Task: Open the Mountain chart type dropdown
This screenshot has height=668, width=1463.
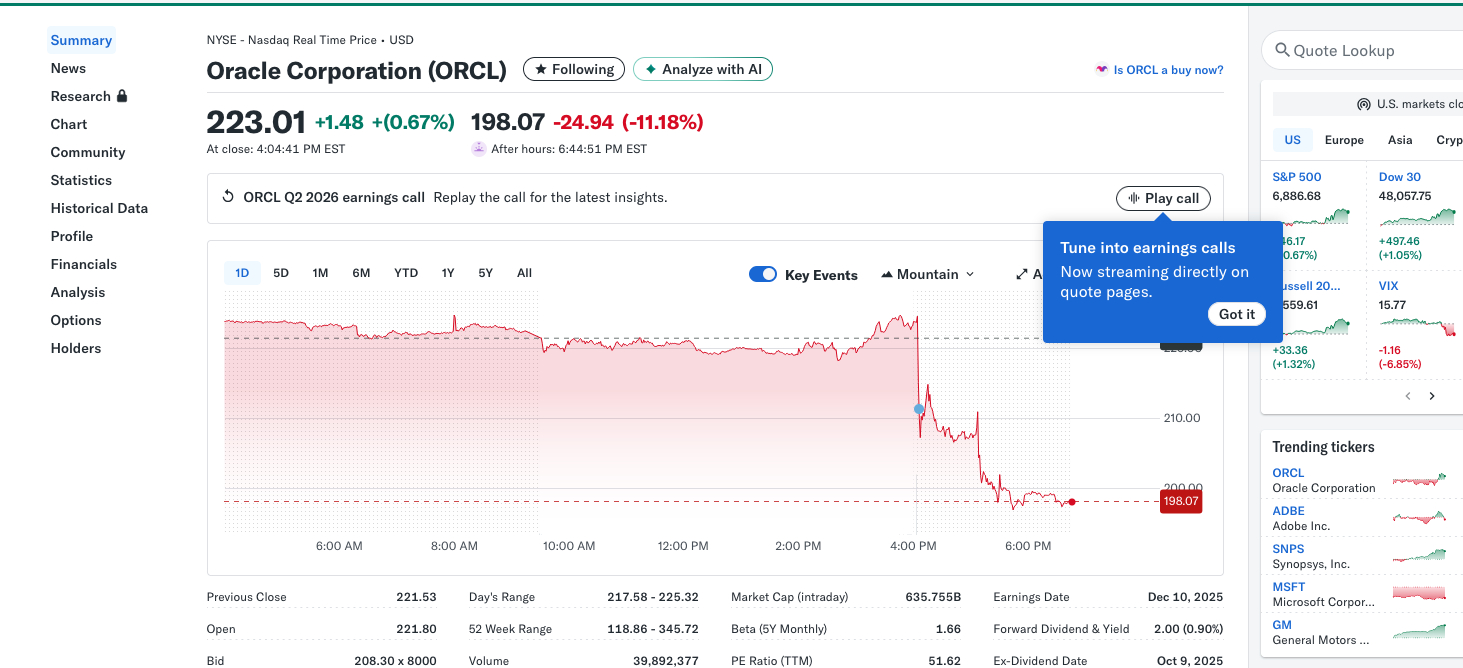Action: click(927, 274)
